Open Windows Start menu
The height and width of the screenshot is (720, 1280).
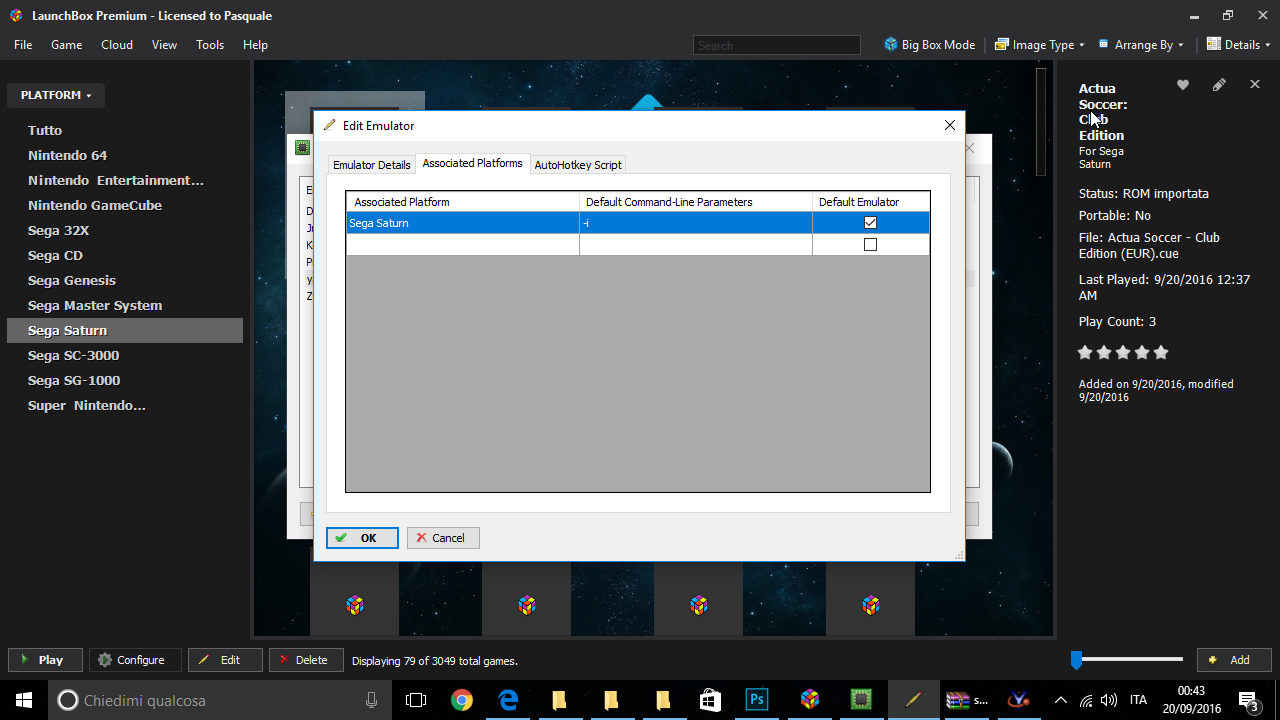click(24, 700)
